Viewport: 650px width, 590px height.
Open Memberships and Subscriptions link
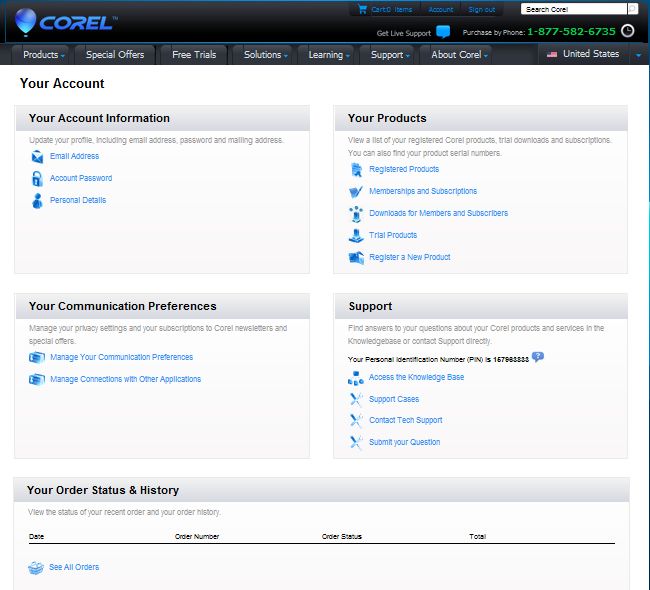pos(423,191)
